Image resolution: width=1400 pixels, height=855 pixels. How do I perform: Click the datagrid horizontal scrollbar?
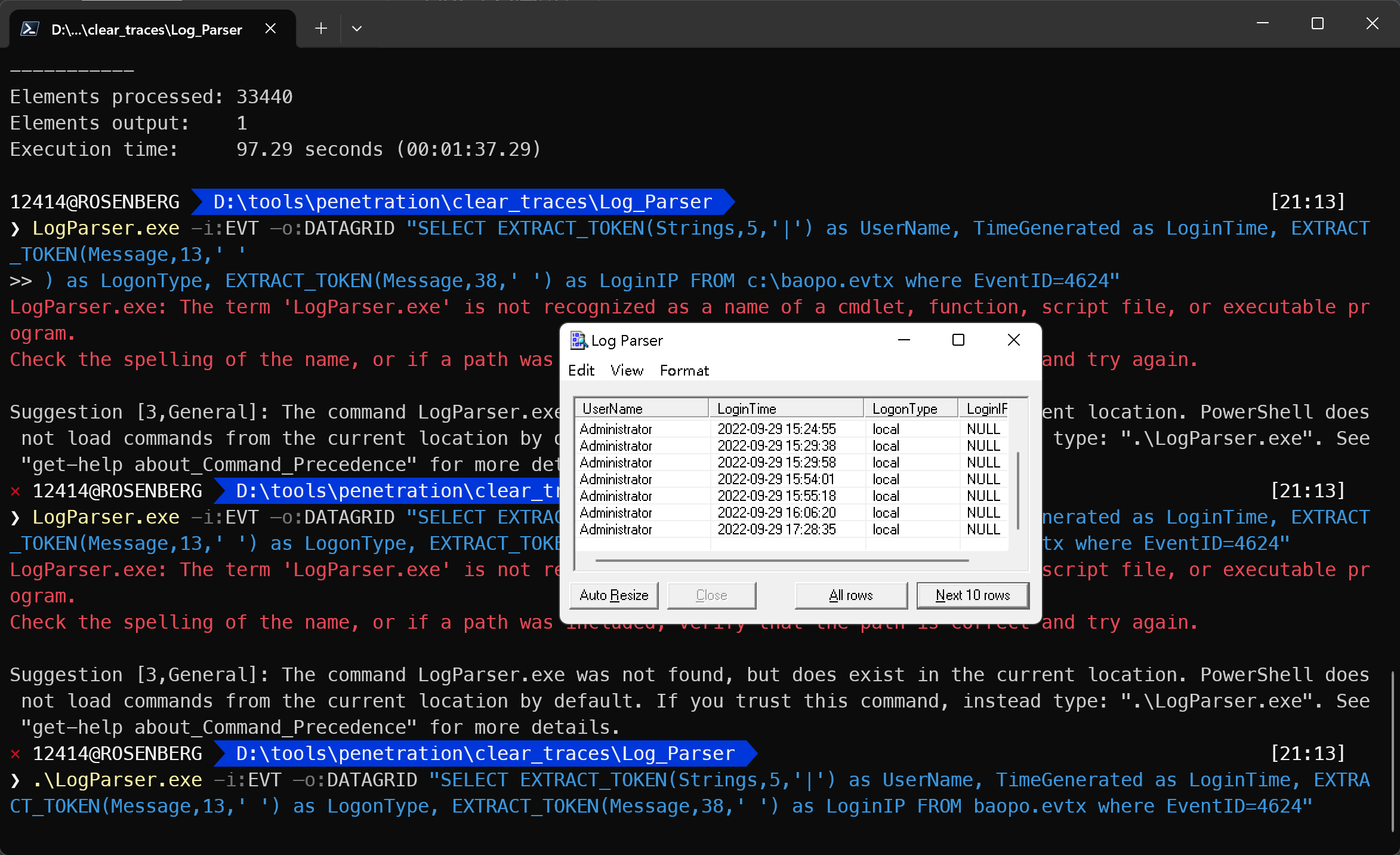click(782, 561)
